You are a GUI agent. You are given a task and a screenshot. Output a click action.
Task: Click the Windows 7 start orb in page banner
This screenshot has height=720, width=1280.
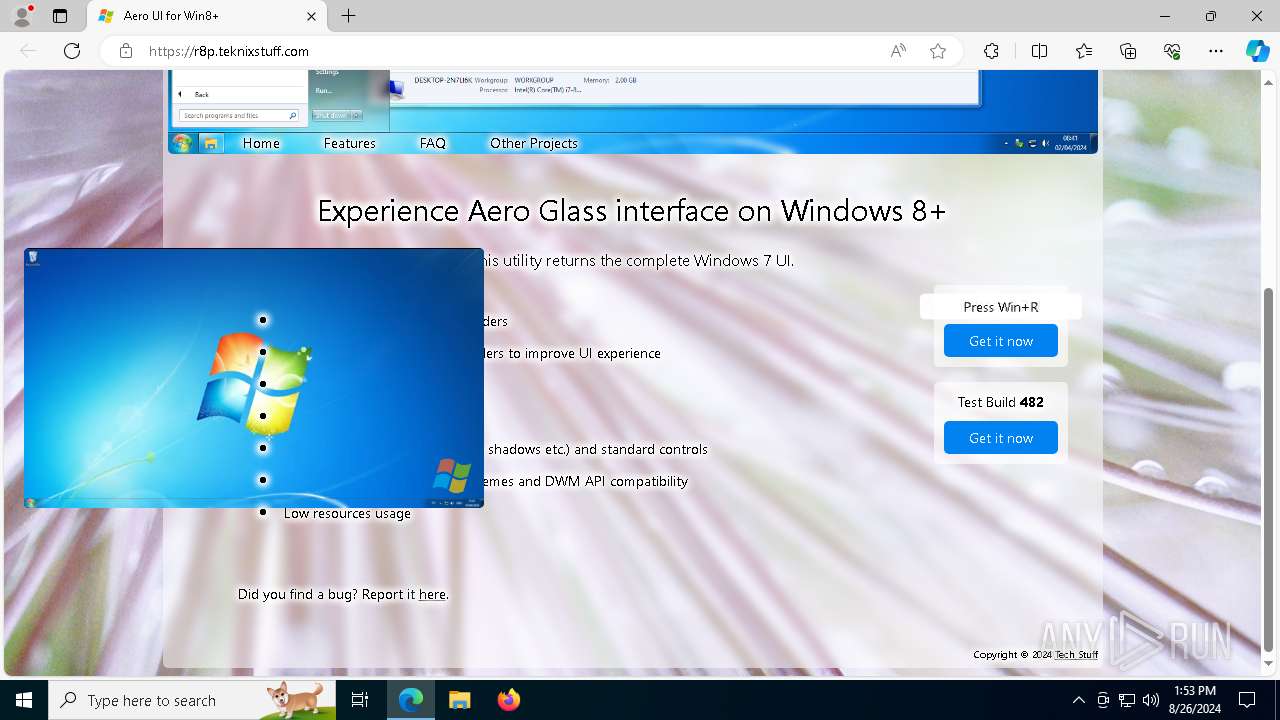click(x=182, y=143)
